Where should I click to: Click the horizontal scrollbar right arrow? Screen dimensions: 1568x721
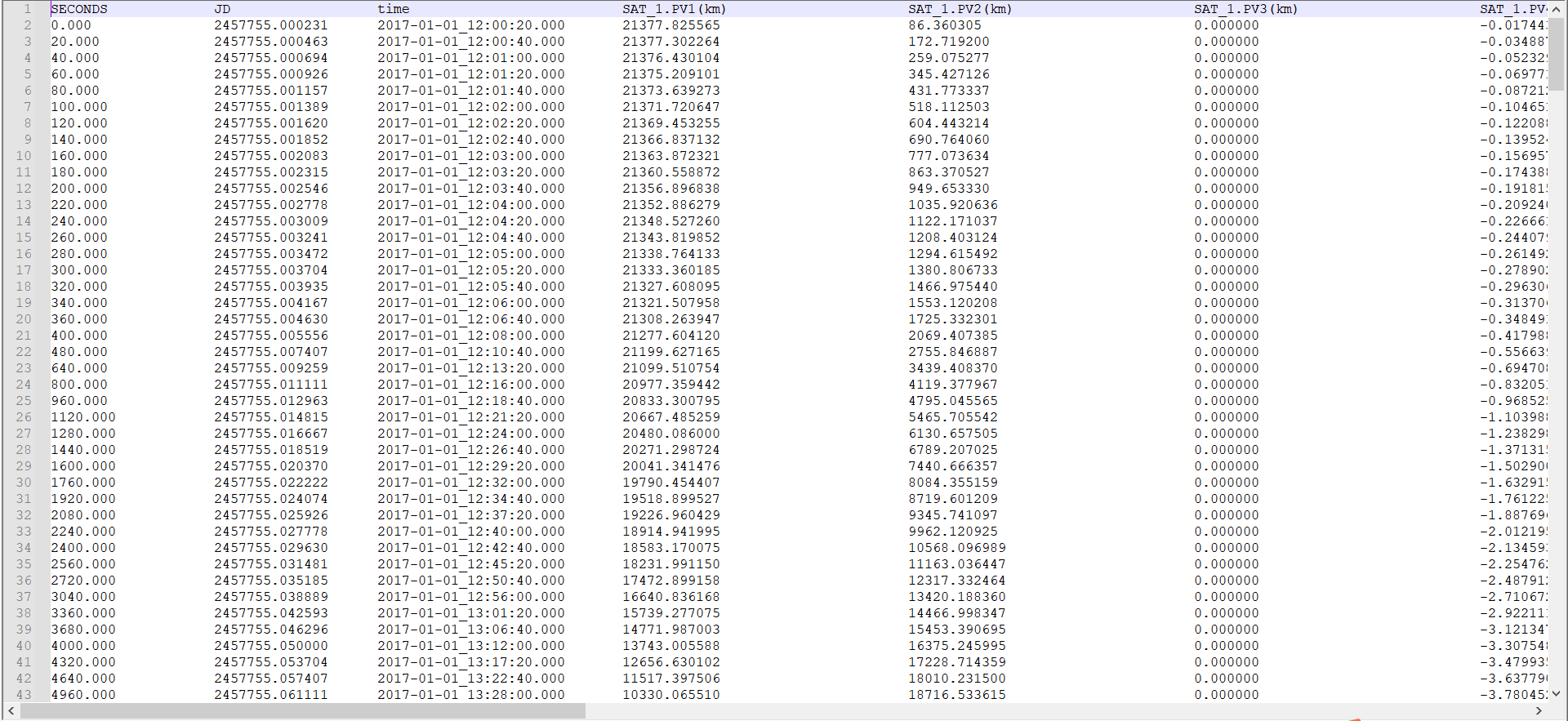[1539, 711]
